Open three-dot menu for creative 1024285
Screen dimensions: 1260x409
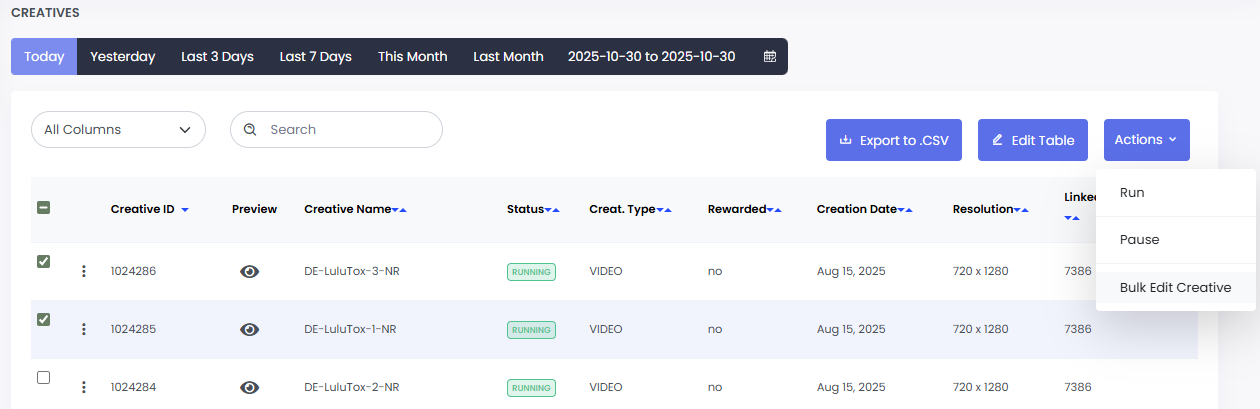84,329
